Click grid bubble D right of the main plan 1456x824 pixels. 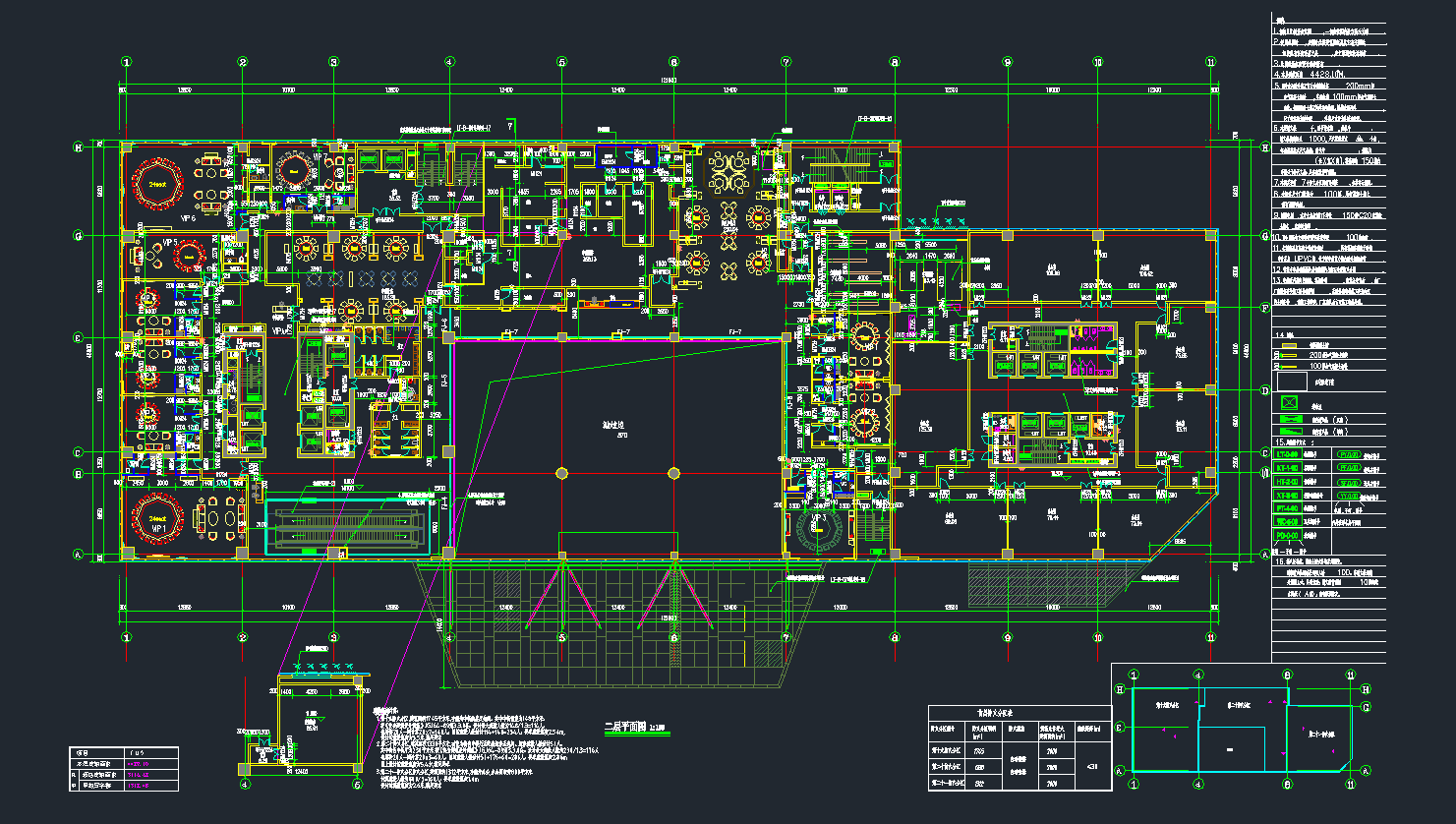tap(1265, 390)
